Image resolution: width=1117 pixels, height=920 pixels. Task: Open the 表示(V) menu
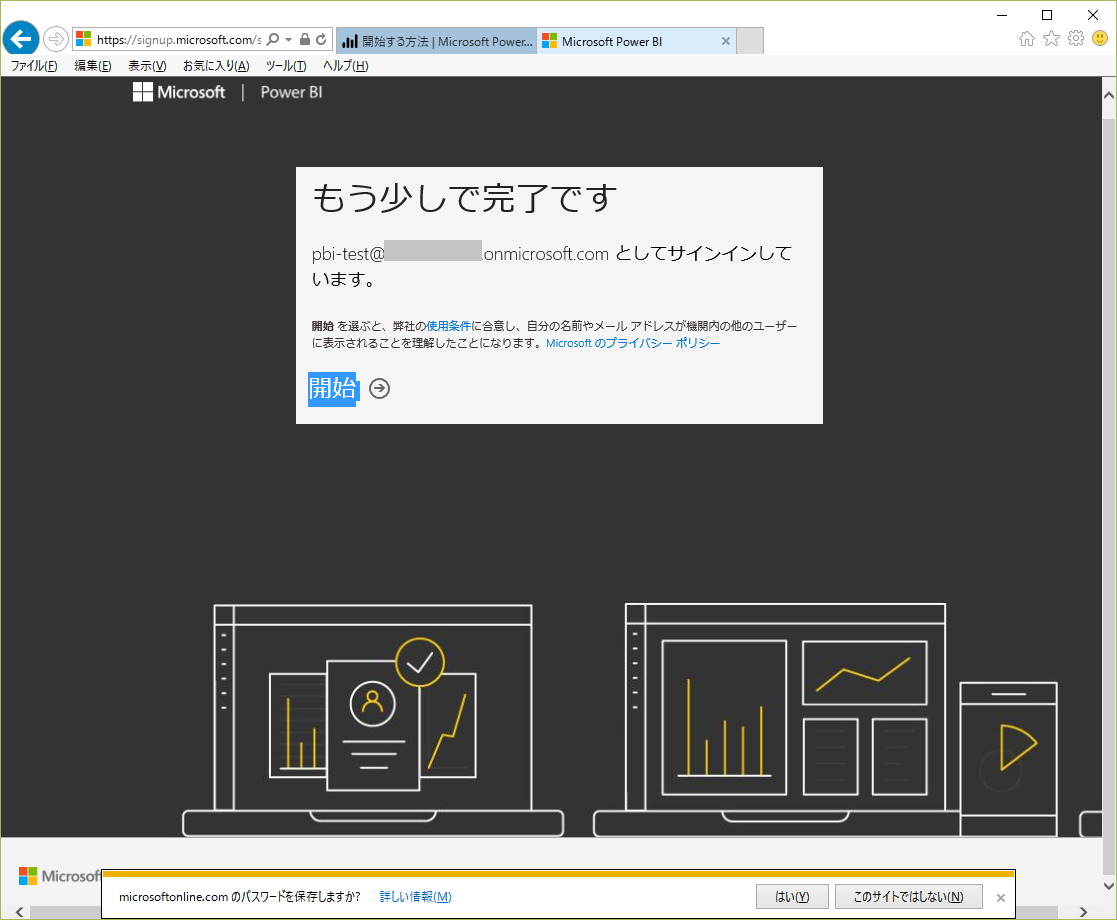click(147, 66)
